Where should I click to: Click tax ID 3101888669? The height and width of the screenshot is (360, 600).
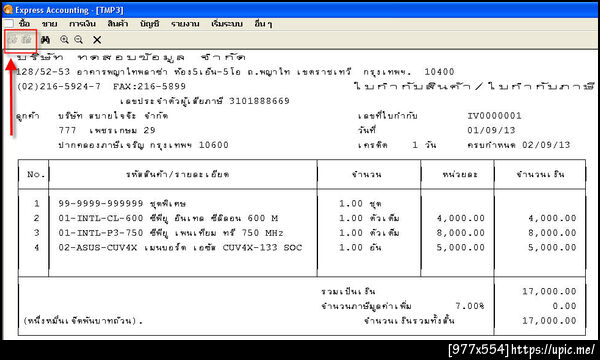tap(259, 101)
